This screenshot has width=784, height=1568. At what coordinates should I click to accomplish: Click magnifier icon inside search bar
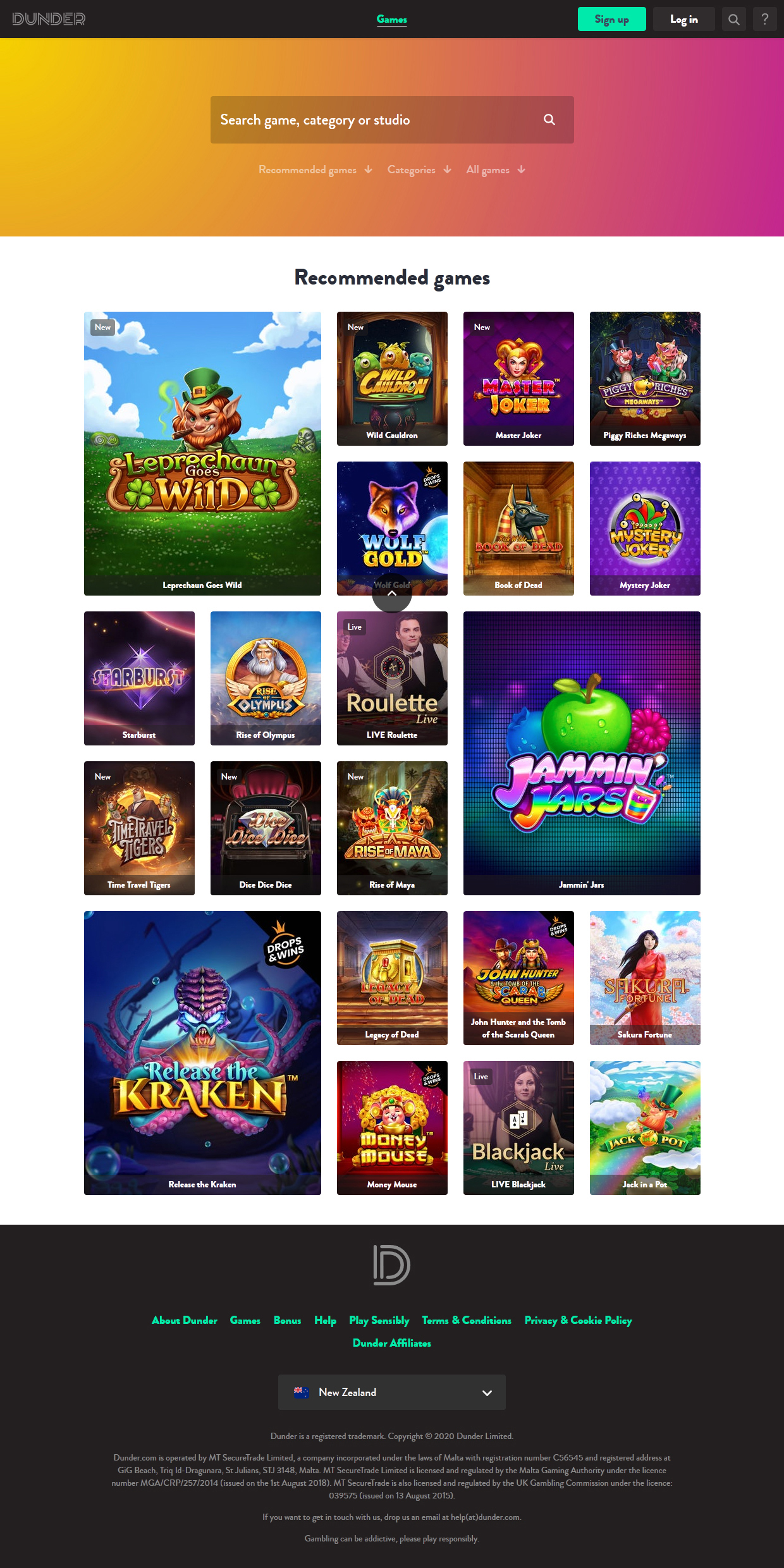[x=549, y=119]
